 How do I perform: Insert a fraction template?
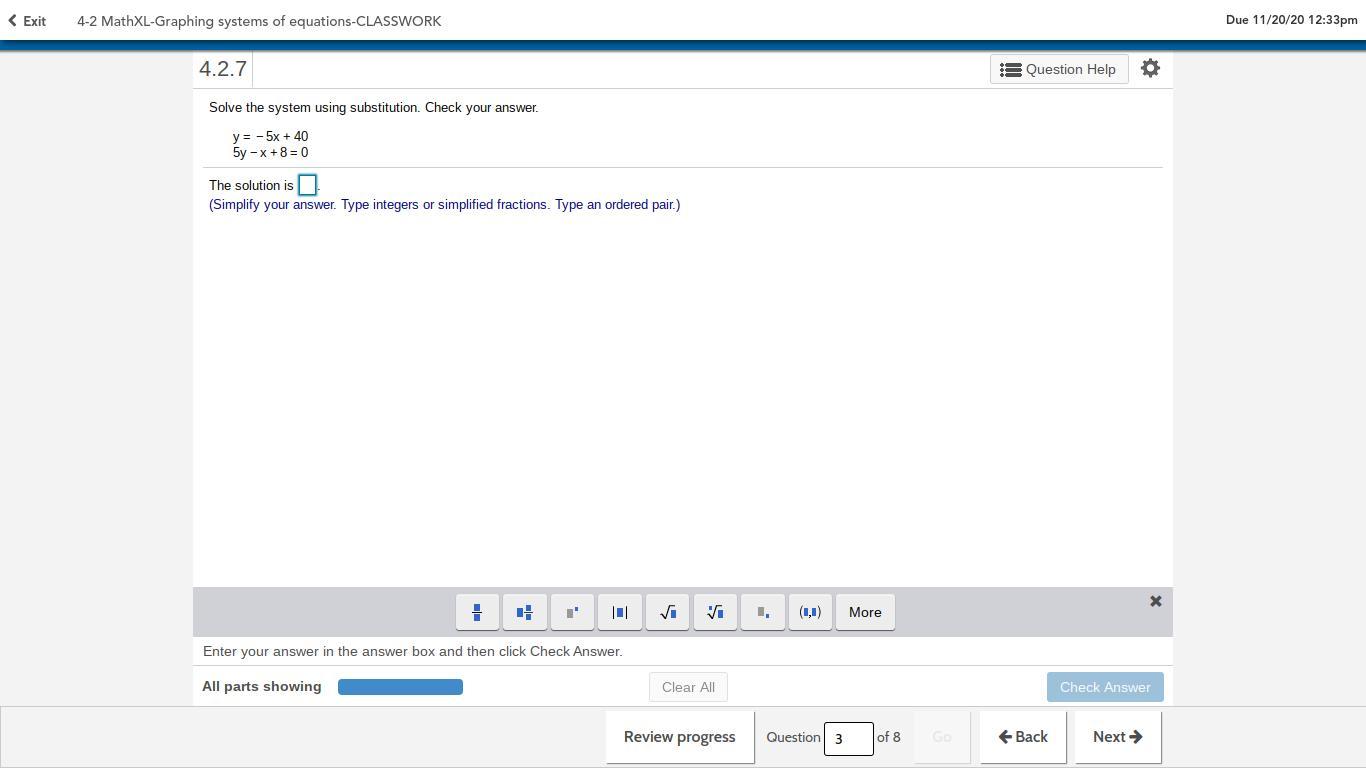click(x=477, y=612)
